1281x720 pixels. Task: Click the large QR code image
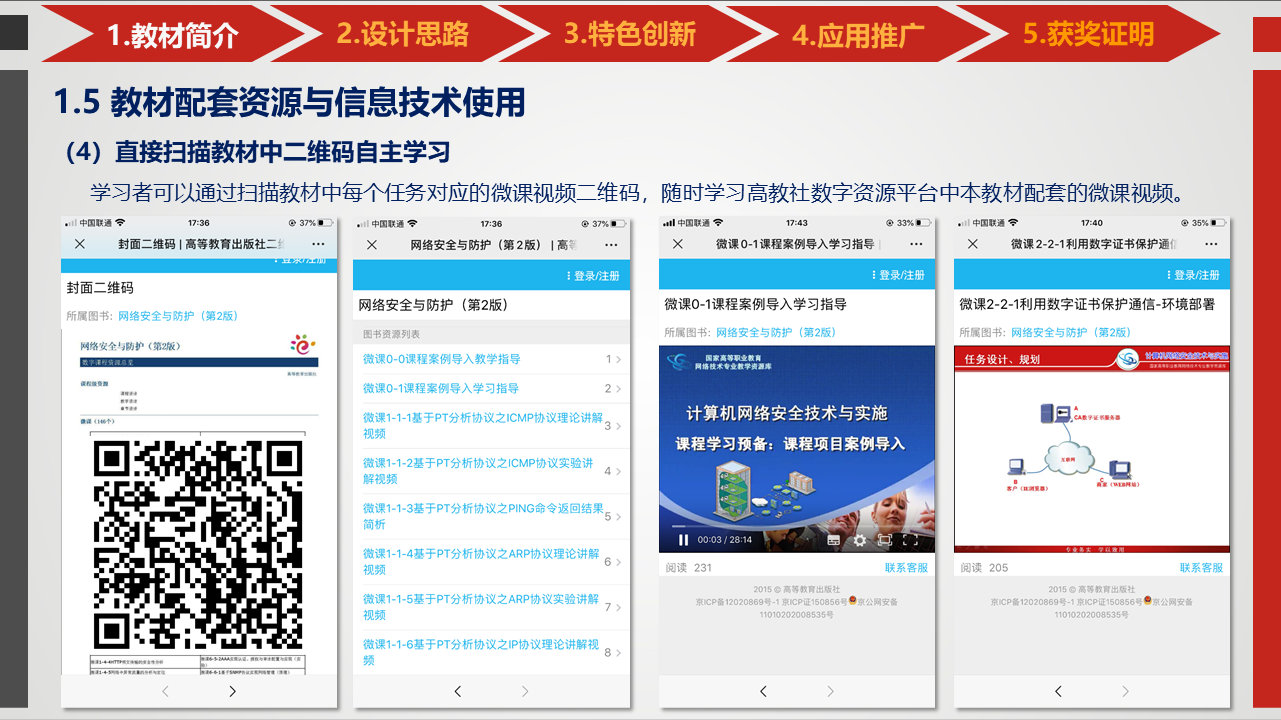(x=198, y=544)
